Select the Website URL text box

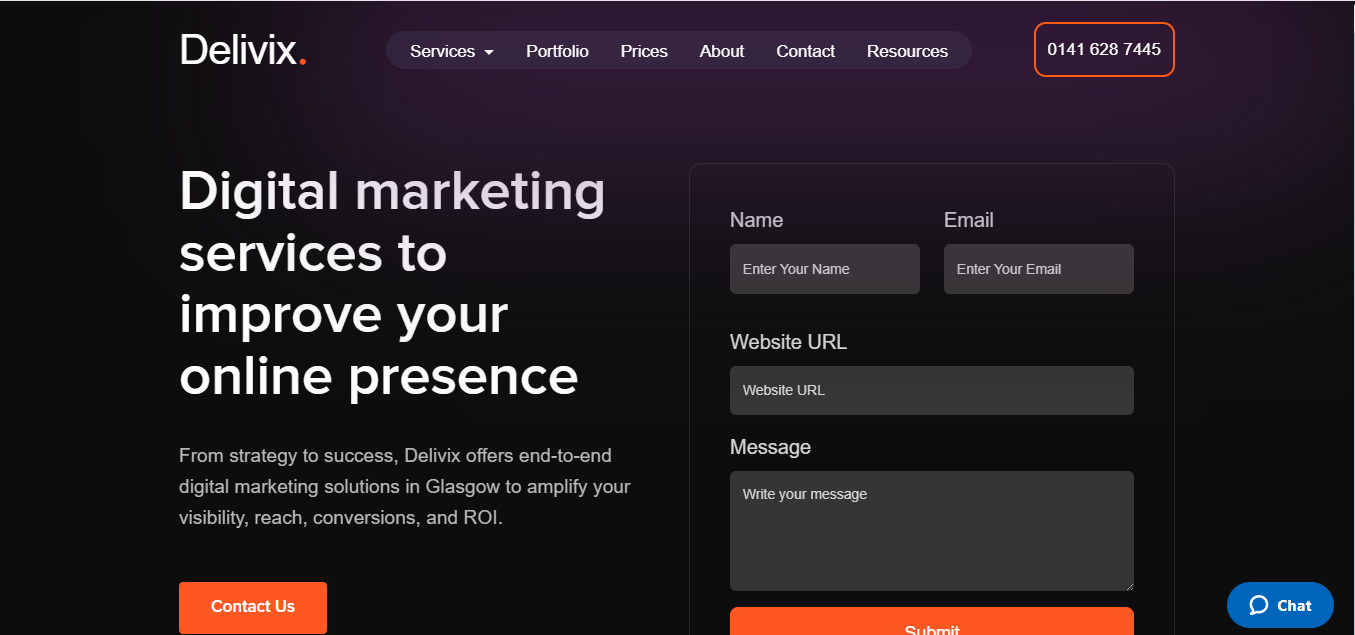coord(931,390)
